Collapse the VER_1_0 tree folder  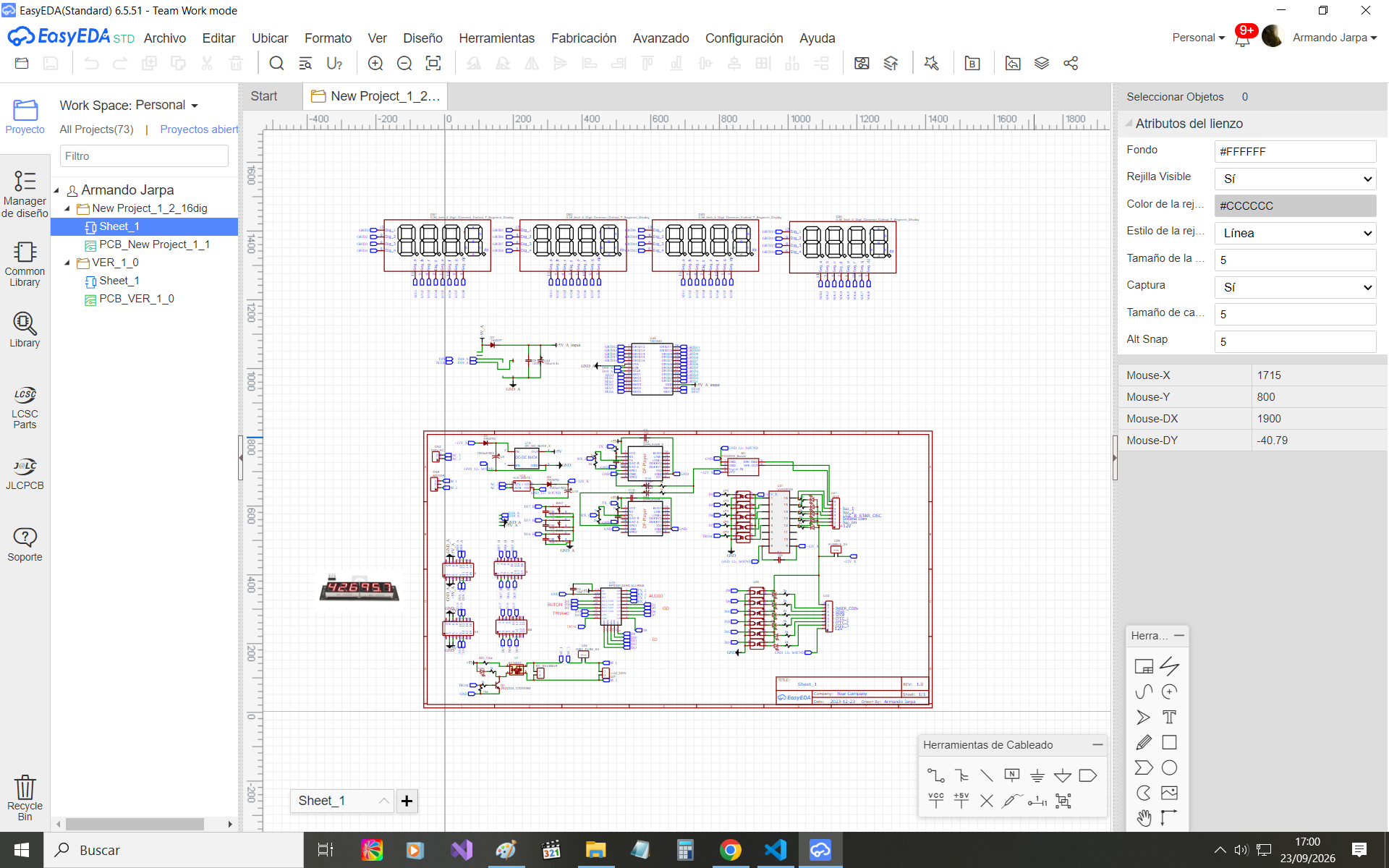(x=67, y=263)
